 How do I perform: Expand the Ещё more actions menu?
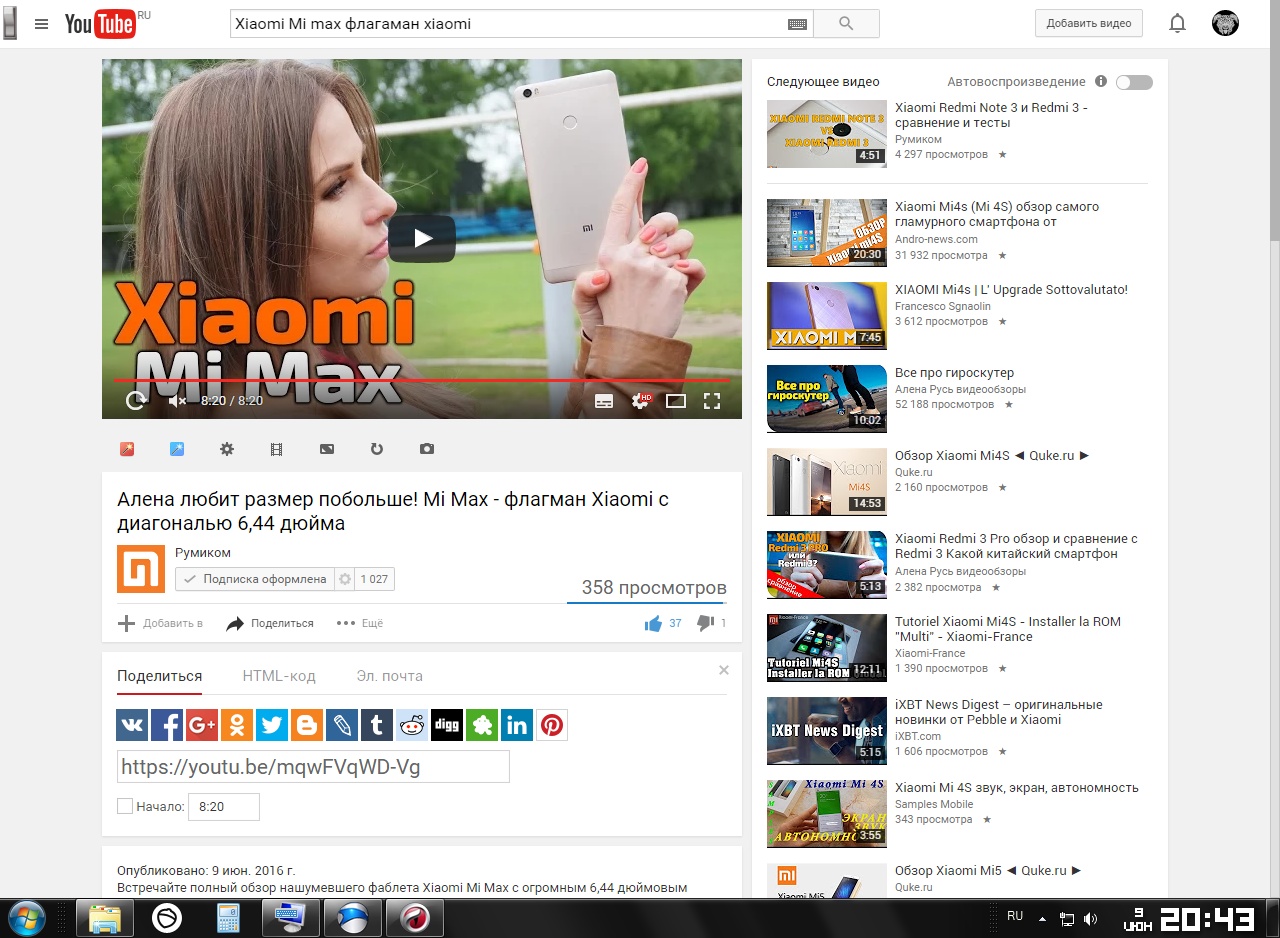pyautogui.click(x=360, y=624)
